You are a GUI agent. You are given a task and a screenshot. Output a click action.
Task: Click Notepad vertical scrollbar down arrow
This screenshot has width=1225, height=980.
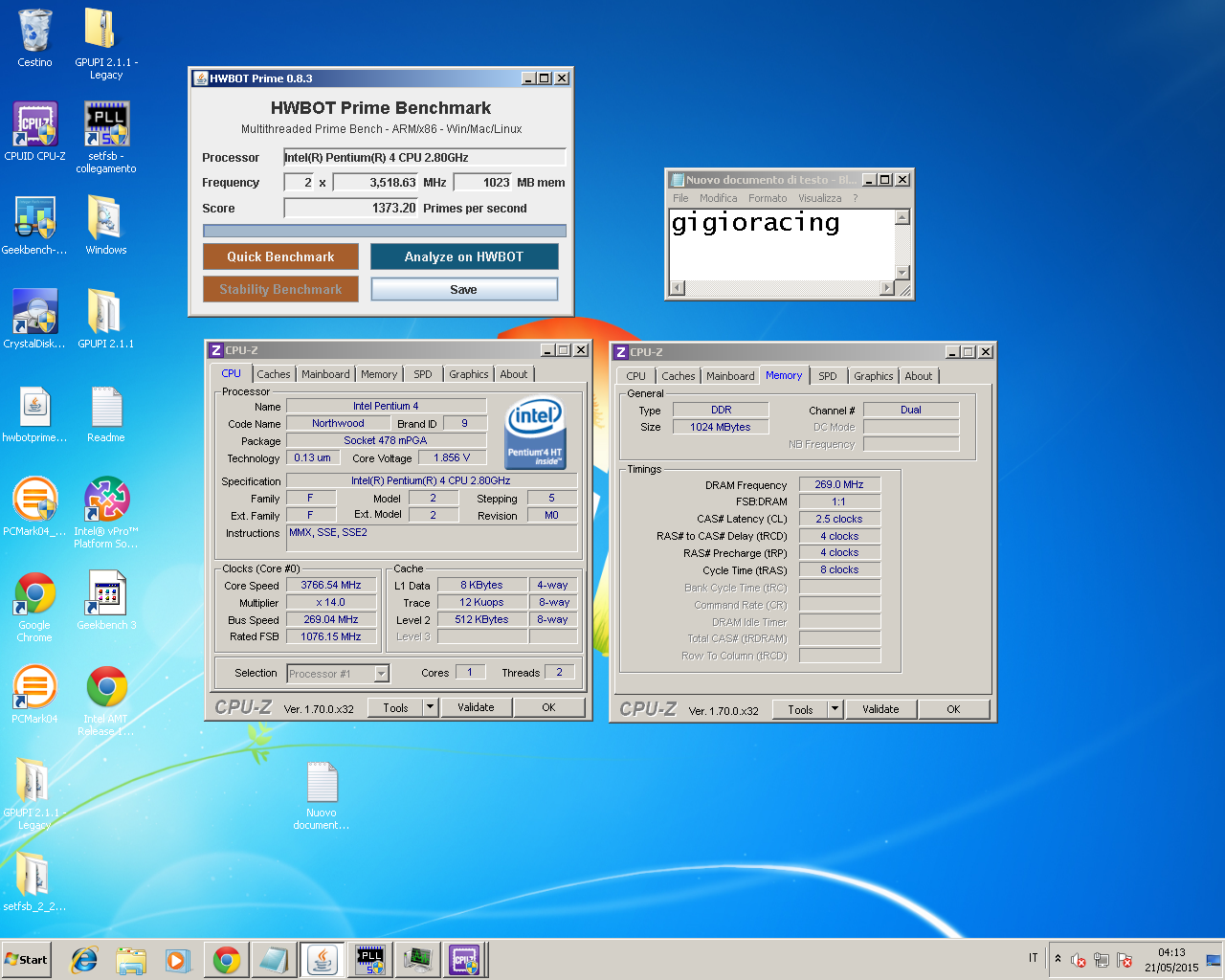(x=902, y=273)
